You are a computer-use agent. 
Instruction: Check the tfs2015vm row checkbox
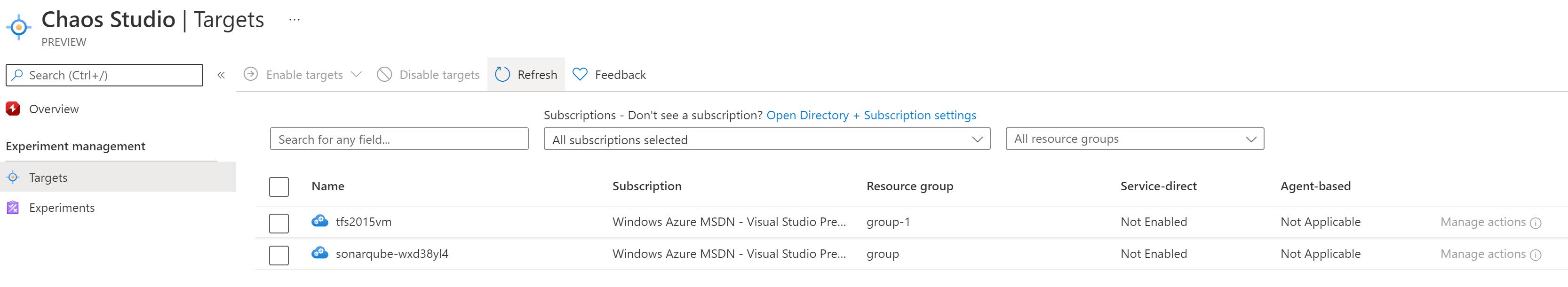(x=279, y=223)
